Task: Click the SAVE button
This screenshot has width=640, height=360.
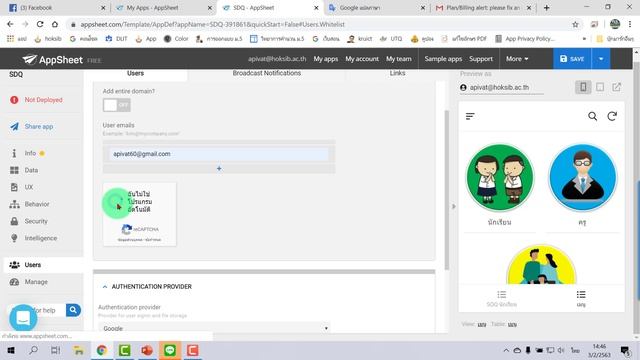Action: 572,59
